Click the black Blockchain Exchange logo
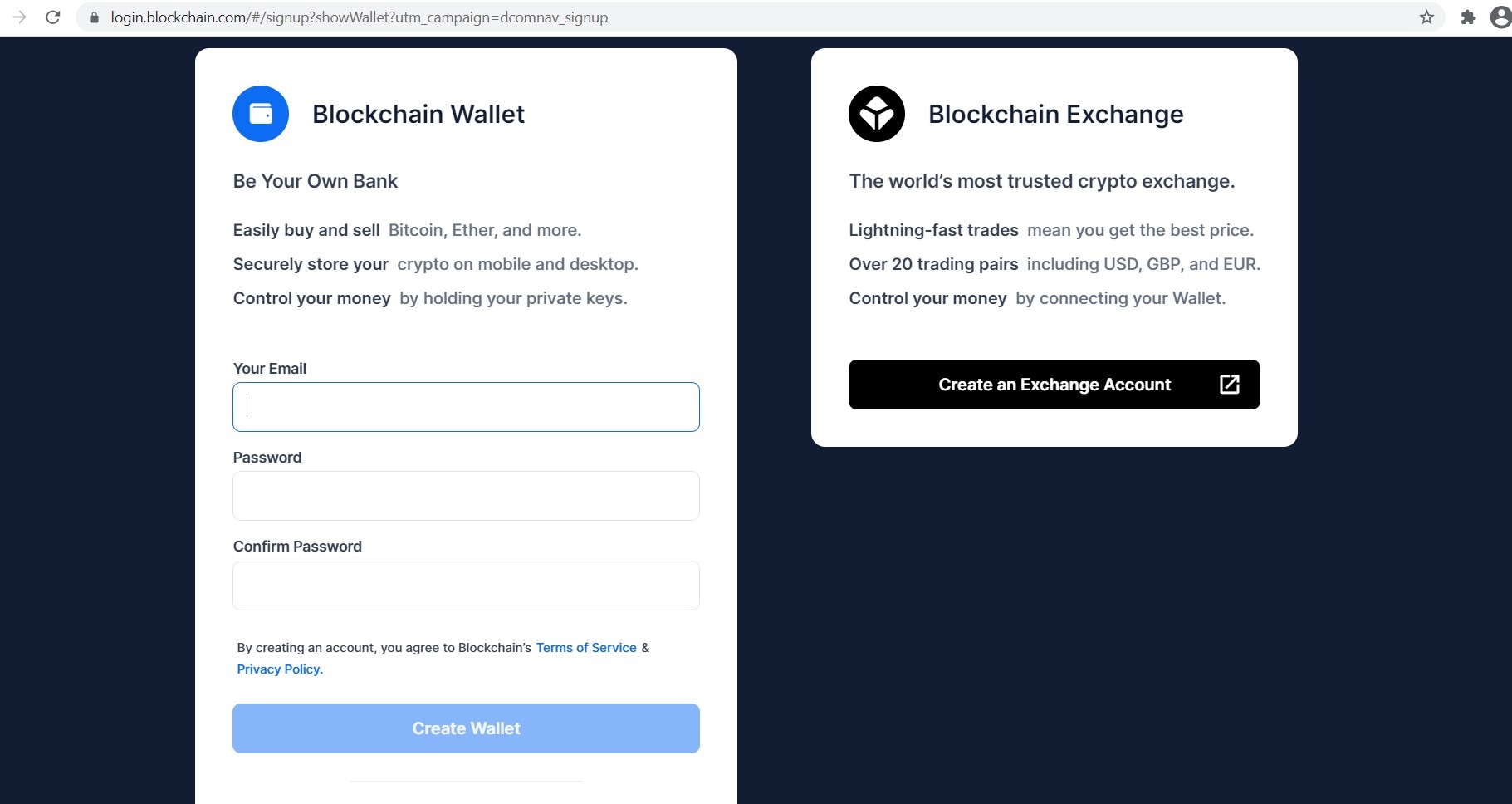The height and width of the screenshot is (804, 1512). 876,114
